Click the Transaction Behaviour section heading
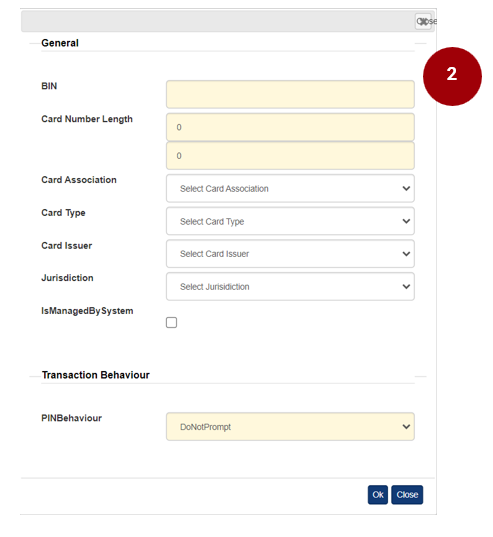 click(x=96, y=375)
